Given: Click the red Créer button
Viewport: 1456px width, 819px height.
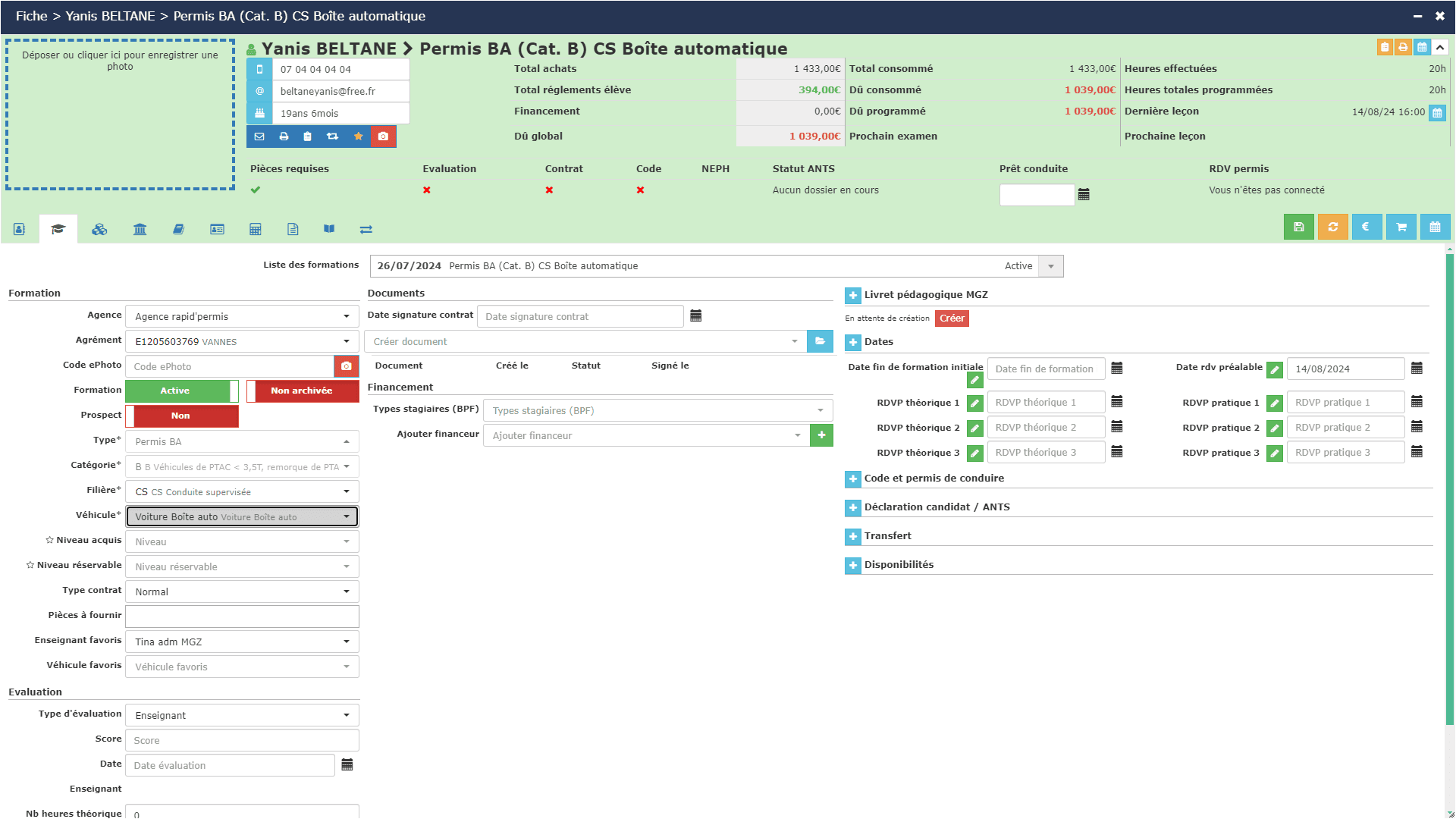Looking at the screenshot, I should (x=952, y=318).
